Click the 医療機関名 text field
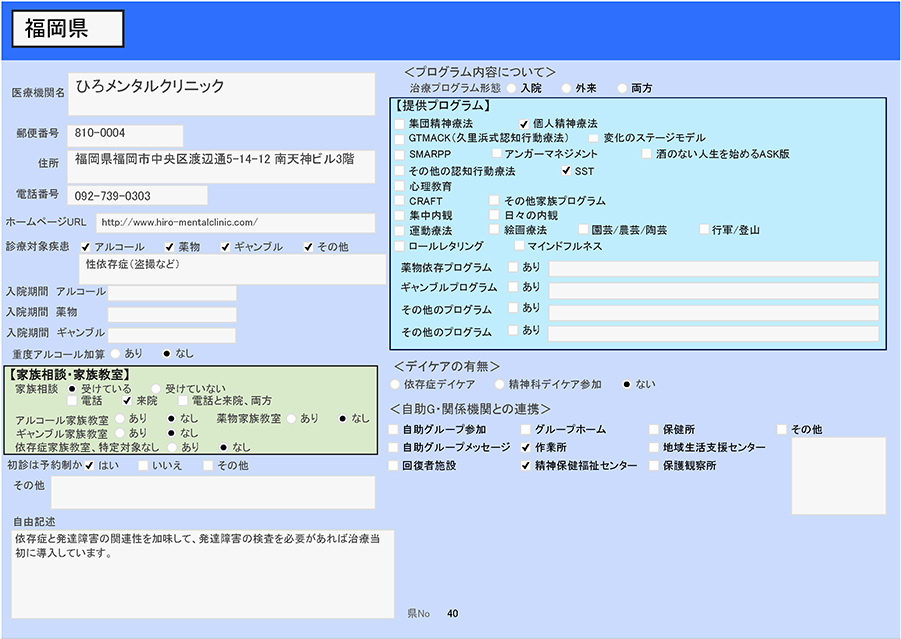This screenshot has height=639, width=901. pos(221,94)
